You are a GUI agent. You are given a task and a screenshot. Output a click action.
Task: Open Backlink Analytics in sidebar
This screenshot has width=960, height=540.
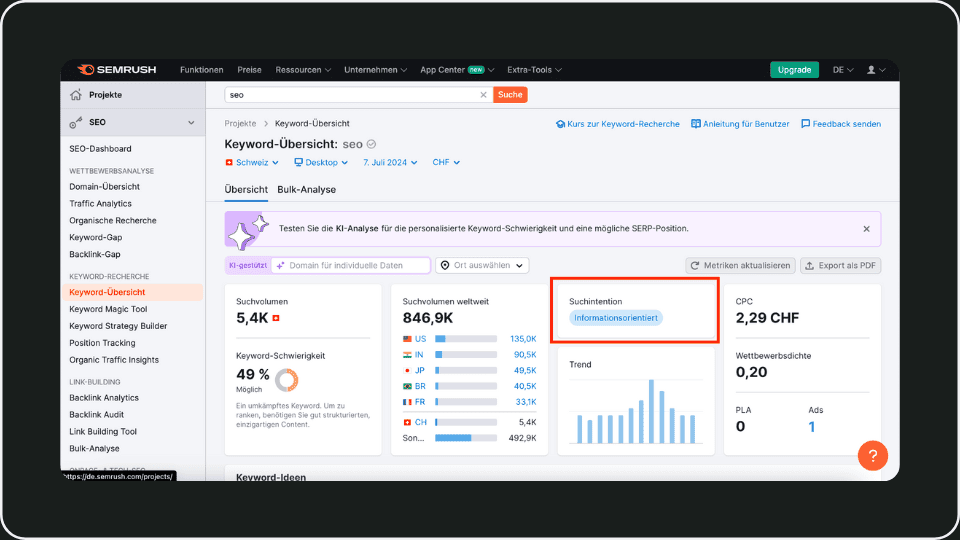104,398
